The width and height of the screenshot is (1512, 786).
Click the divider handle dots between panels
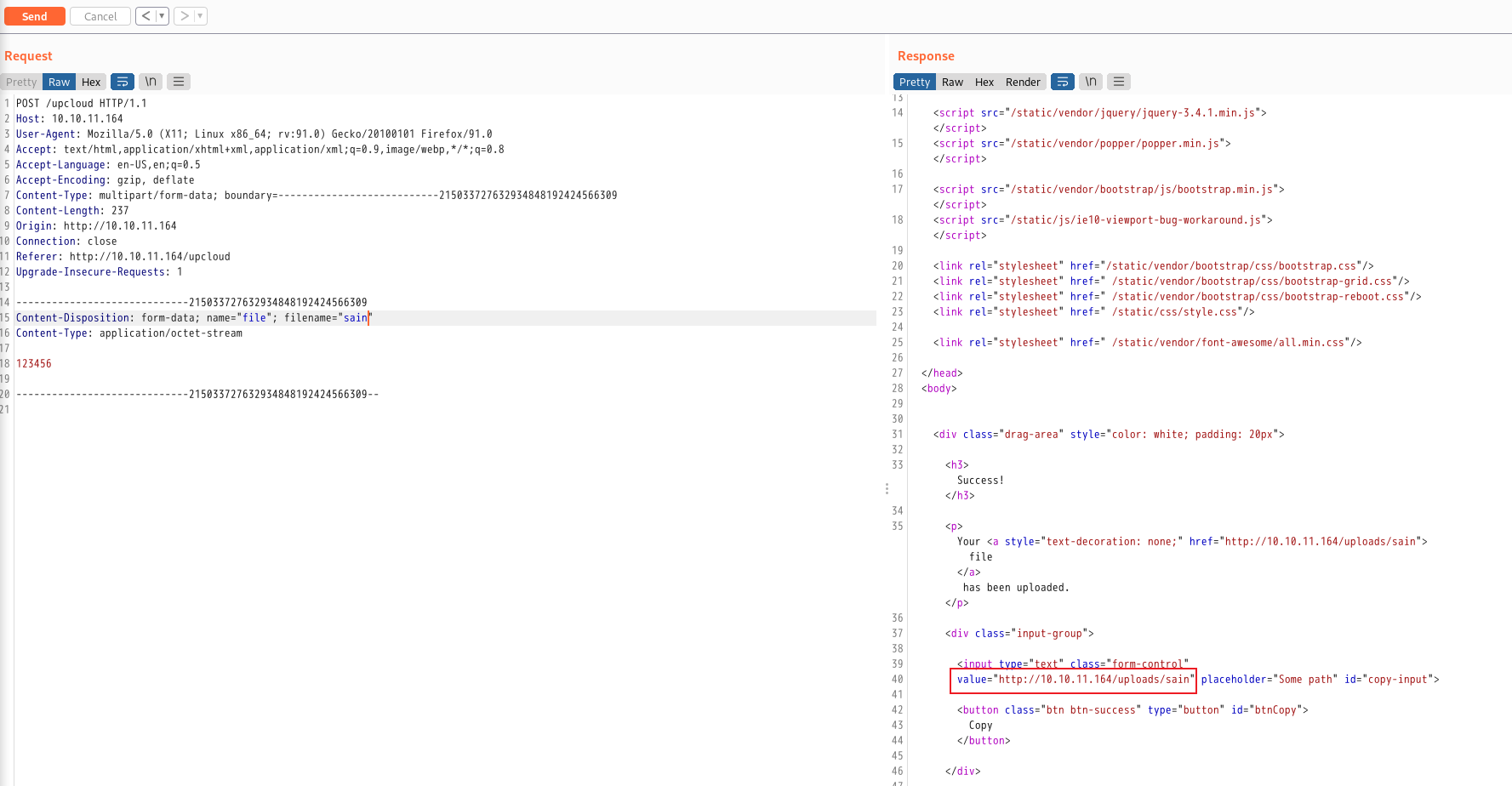887,489
